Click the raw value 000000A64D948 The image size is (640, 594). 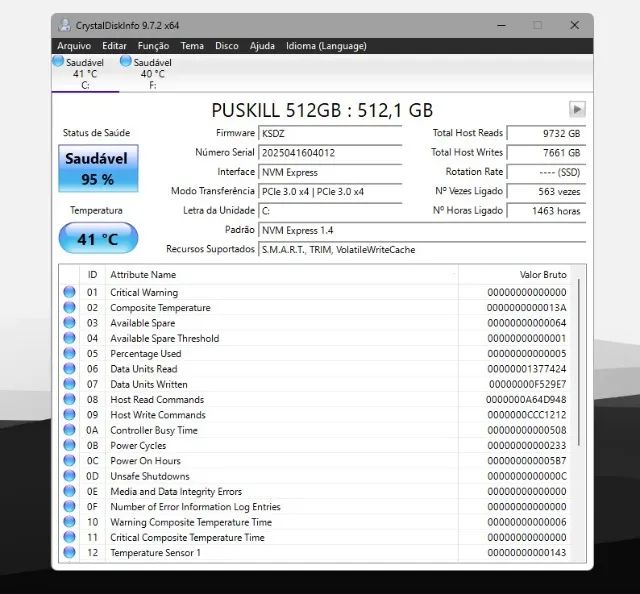click(526, 399)
